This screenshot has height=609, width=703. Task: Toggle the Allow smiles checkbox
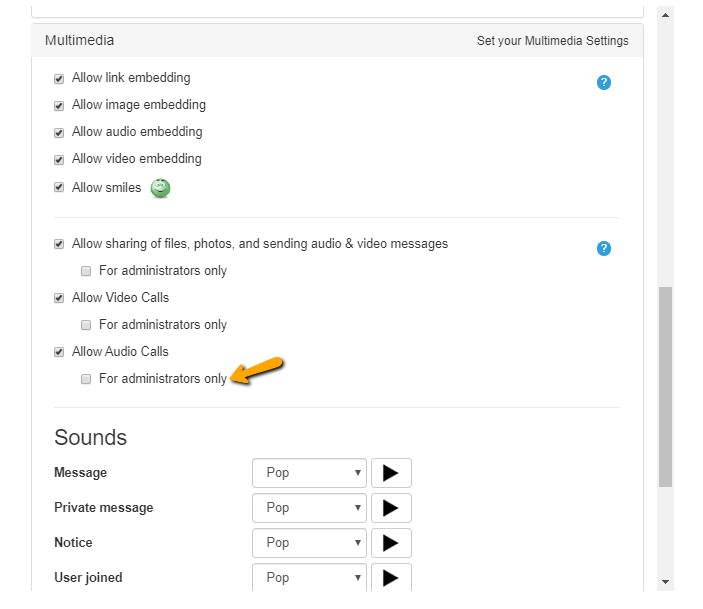coord(59,187)
